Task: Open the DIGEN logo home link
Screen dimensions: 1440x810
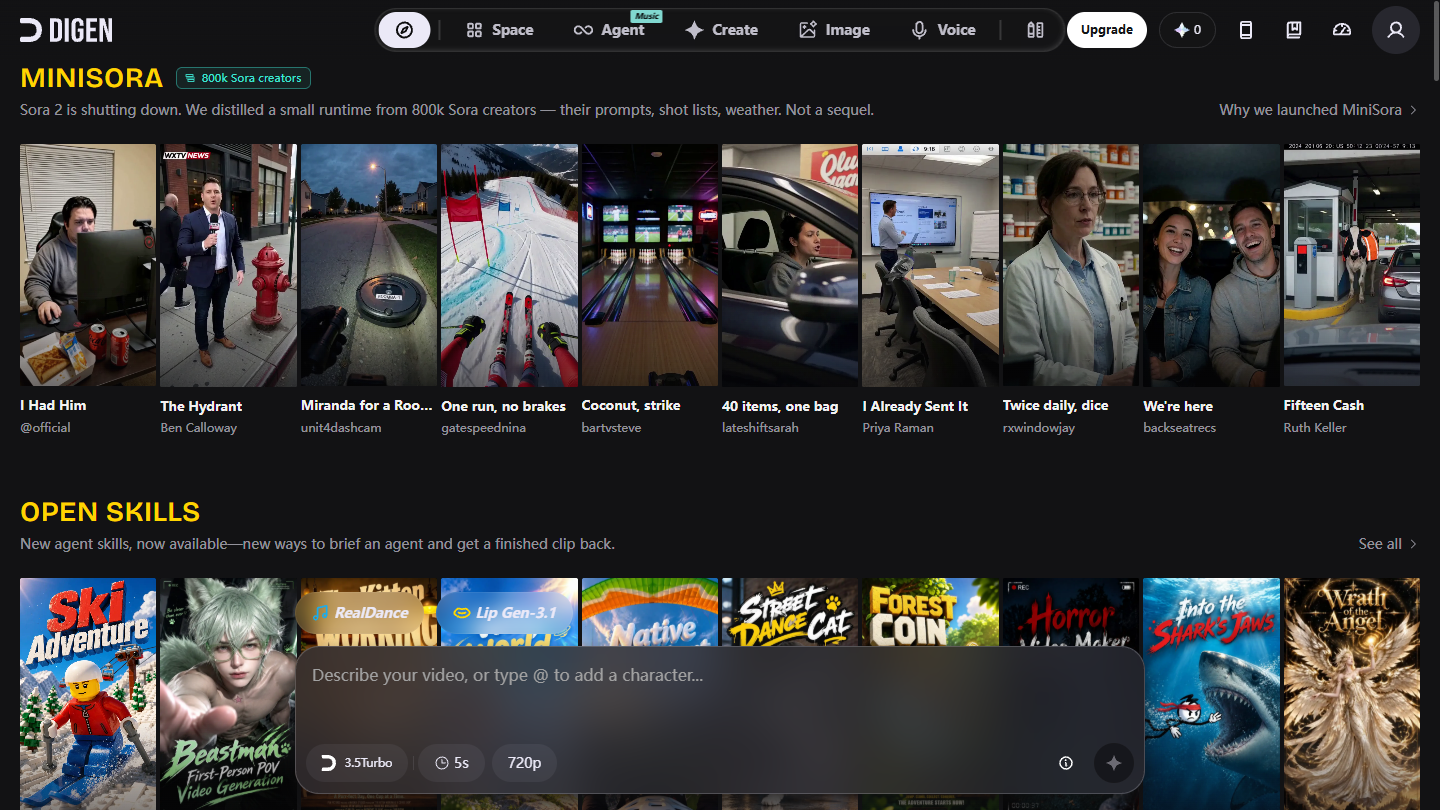Action: (66, 30)
